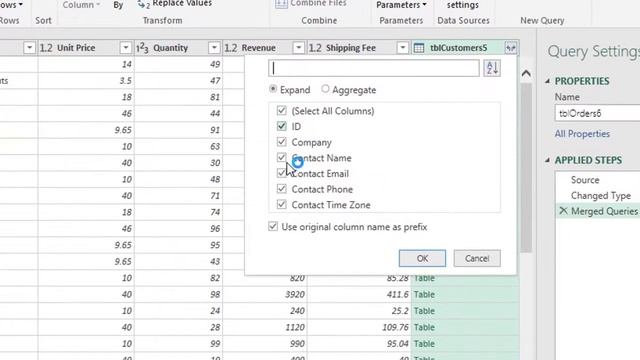640x360 pixels.
Task: Collapse the APPLIED STEPS section
Action: [x=547, y=160]
